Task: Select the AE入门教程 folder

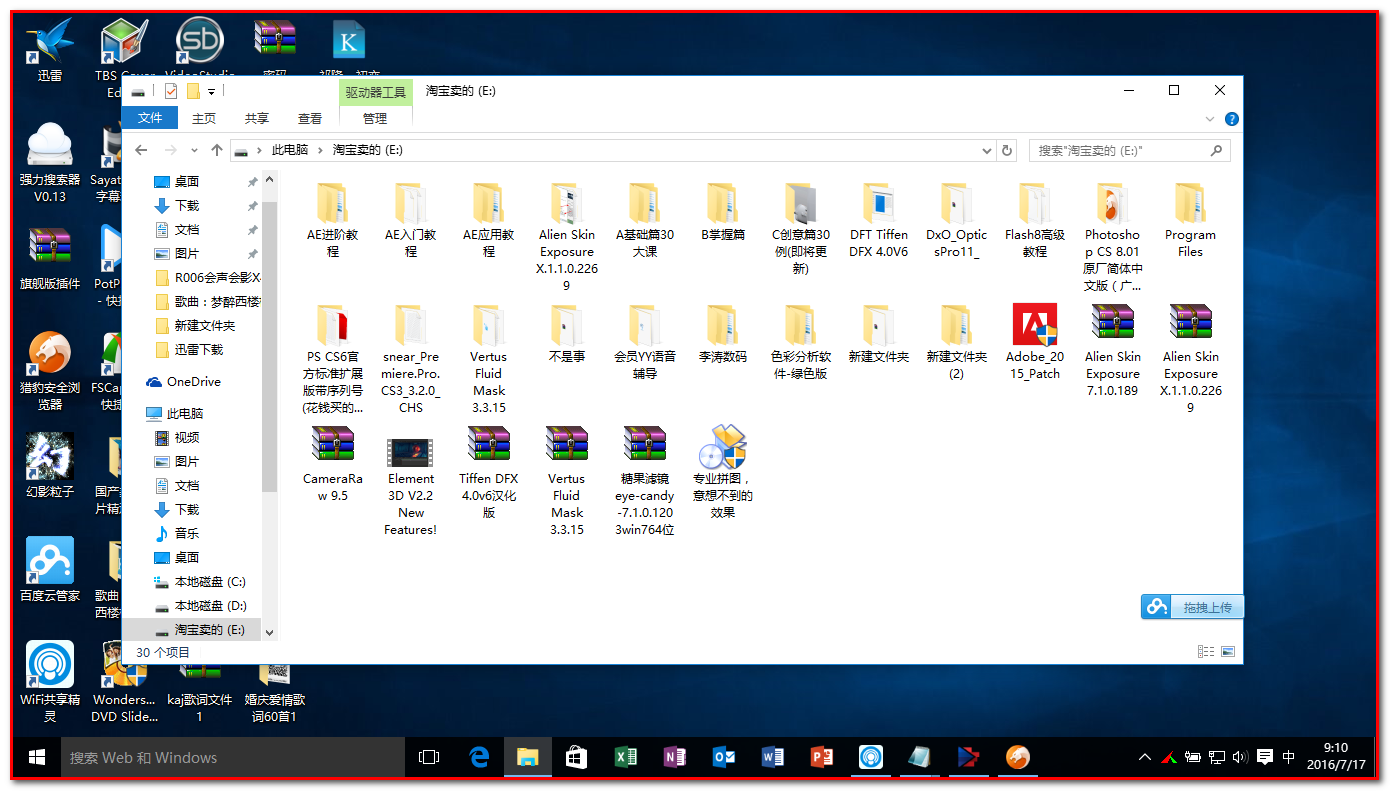Action: tap(410, 220)
